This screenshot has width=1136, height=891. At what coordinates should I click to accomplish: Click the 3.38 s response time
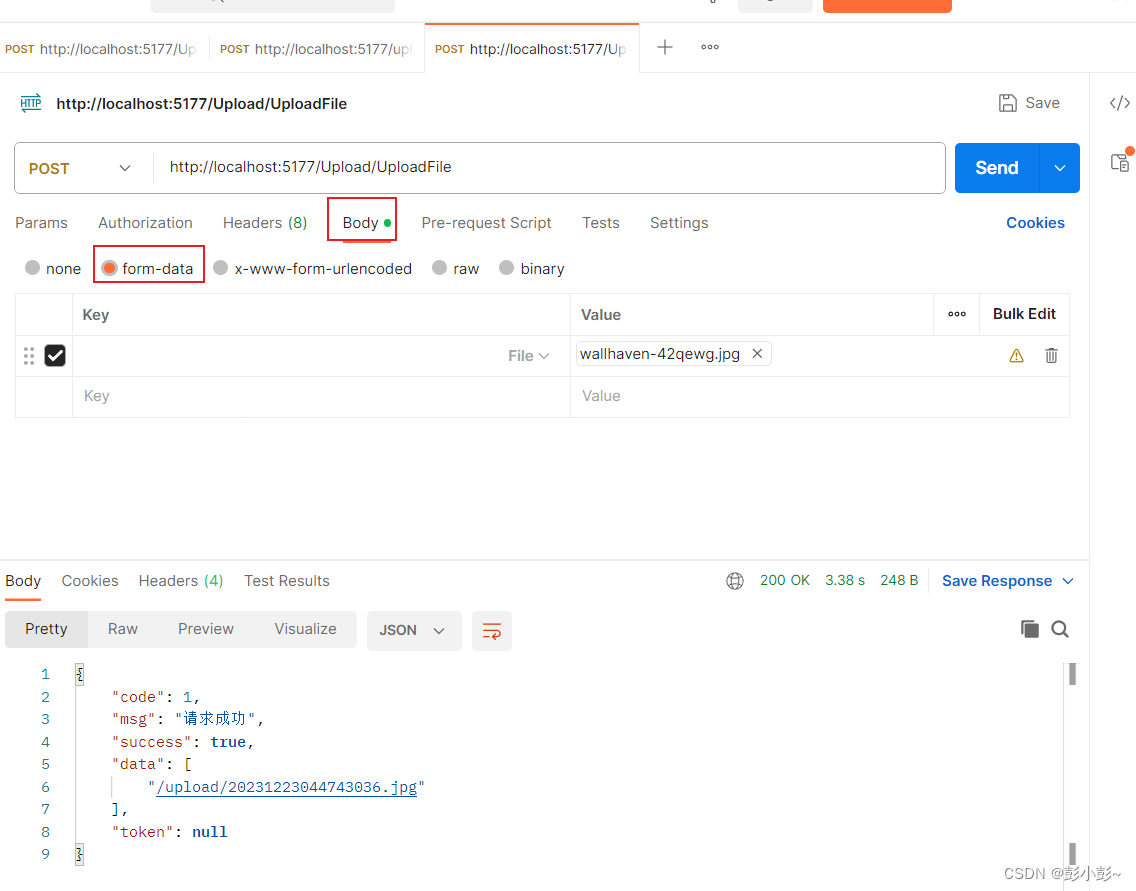coord(845,580)
